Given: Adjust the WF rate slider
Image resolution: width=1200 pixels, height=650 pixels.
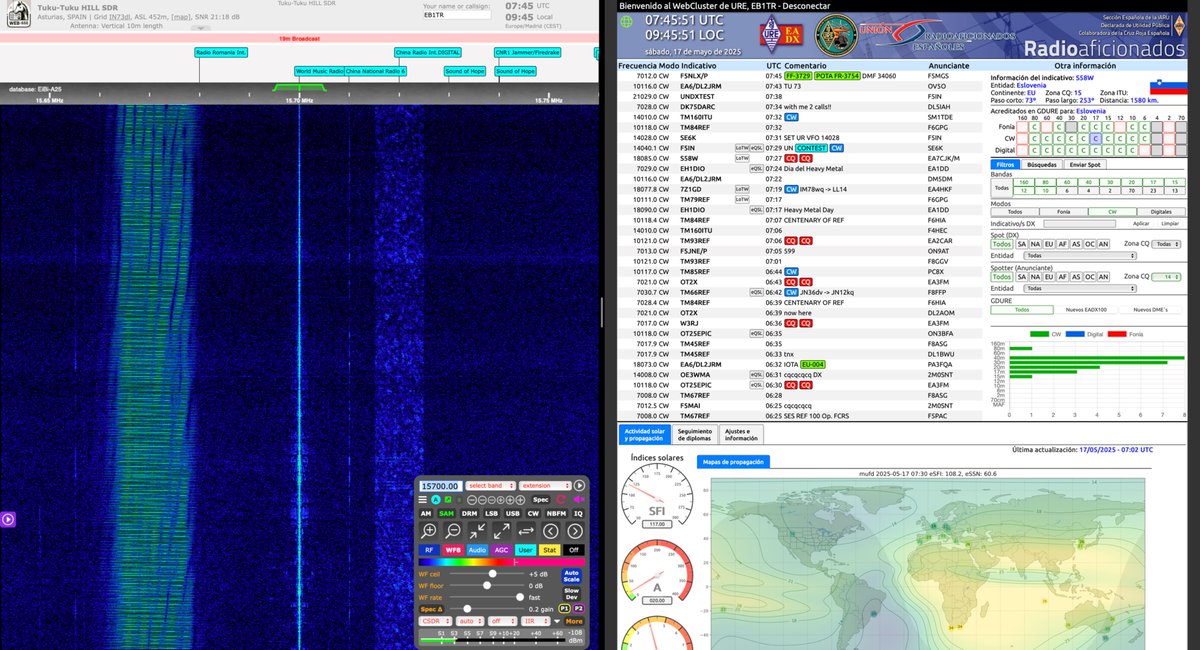Looking at the screenshot, I should click(x=487, y=597).
